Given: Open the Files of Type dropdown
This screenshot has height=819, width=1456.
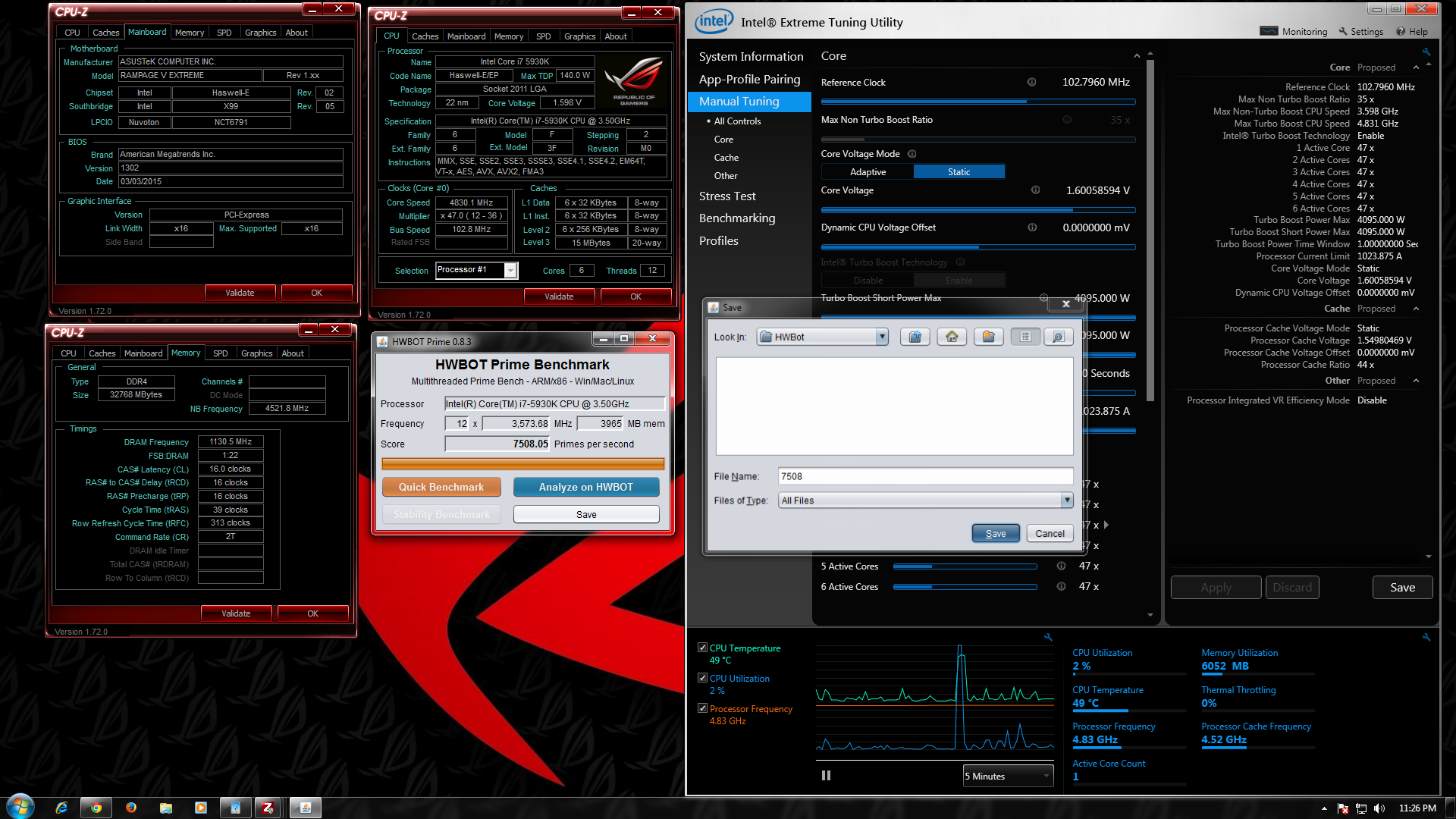Looking at the screenshot, I should coord(1067,500).
